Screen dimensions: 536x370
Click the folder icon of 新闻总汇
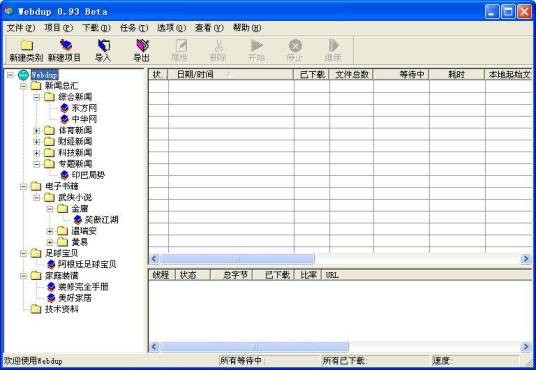coord(36,85)
